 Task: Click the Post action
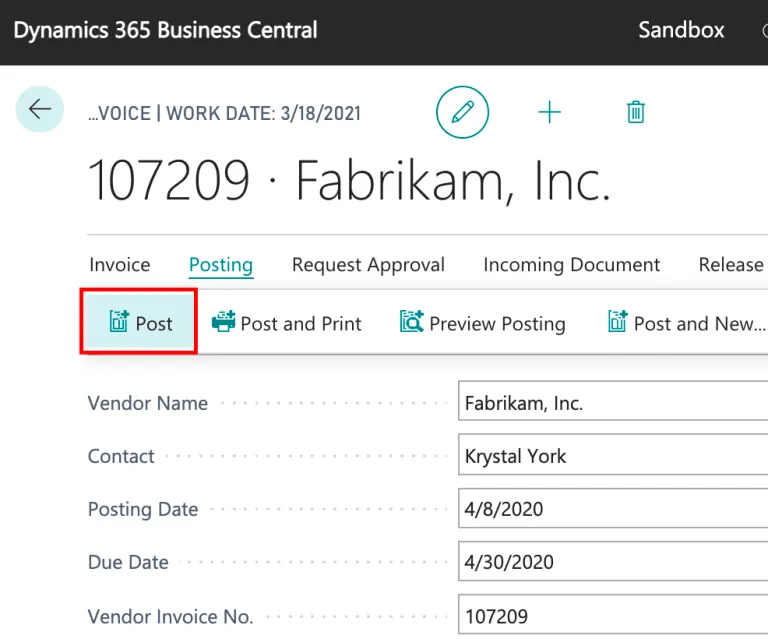tap(139, 322)
